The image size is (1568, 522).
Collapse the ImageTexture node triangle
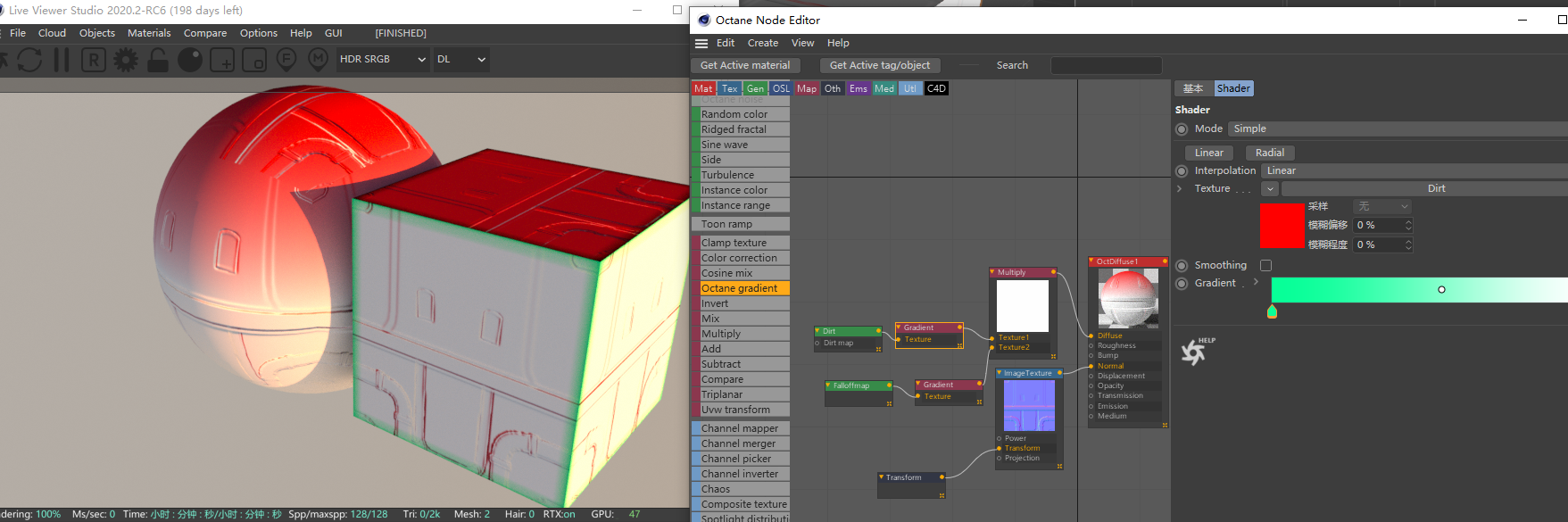point(1000,373)
